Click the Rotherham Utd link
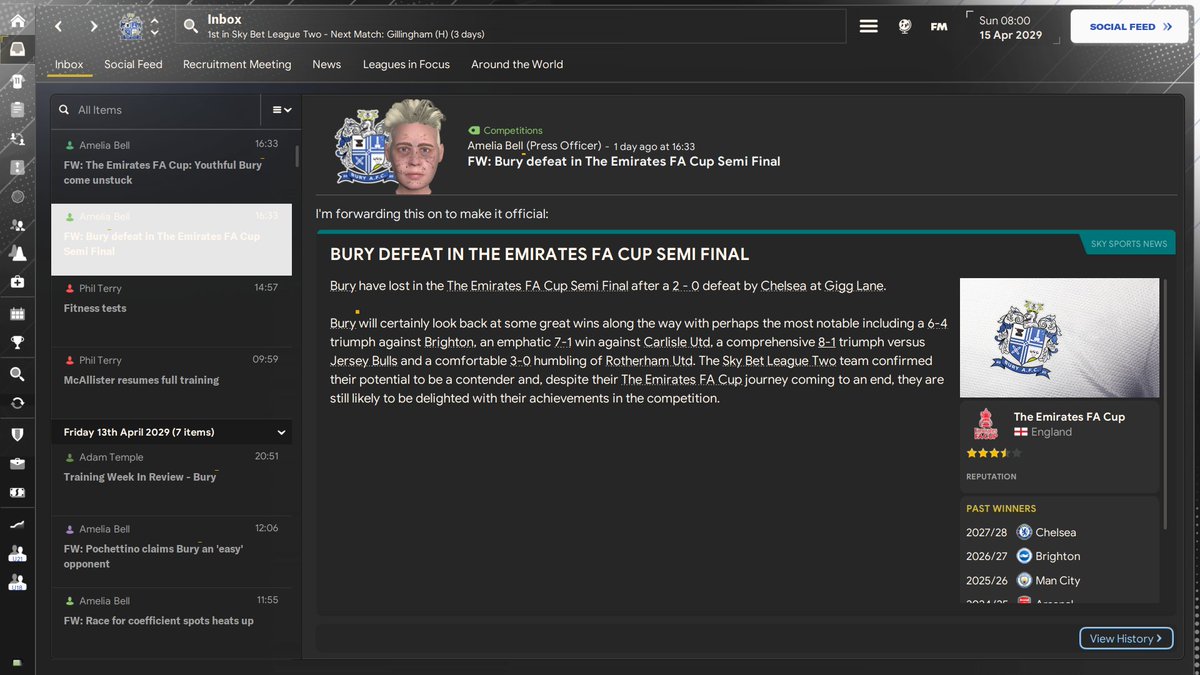Screen dimensions: 1200x675 click(x=648, y=361)
